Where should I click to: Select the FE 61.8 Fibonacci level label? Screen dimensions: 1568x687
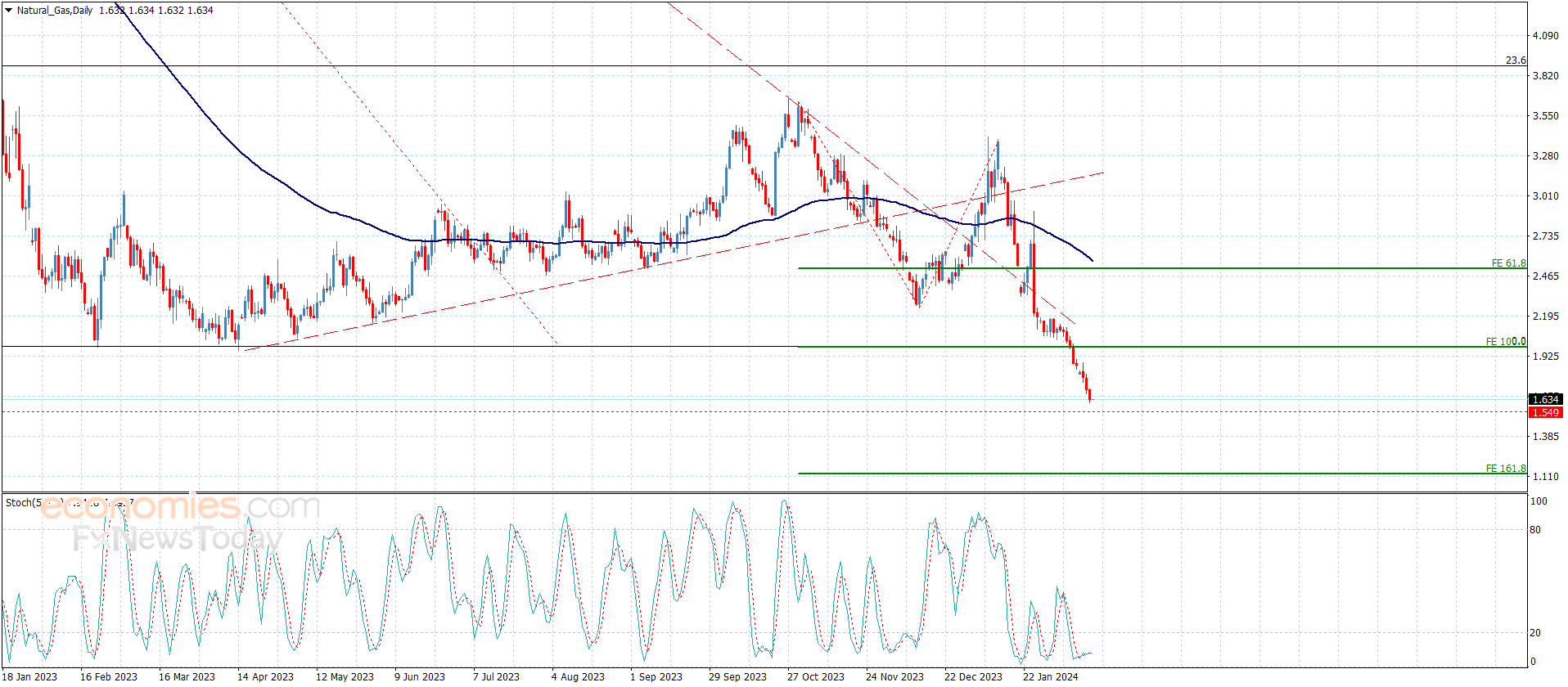pyautogui.click(x=1508, y=263)
